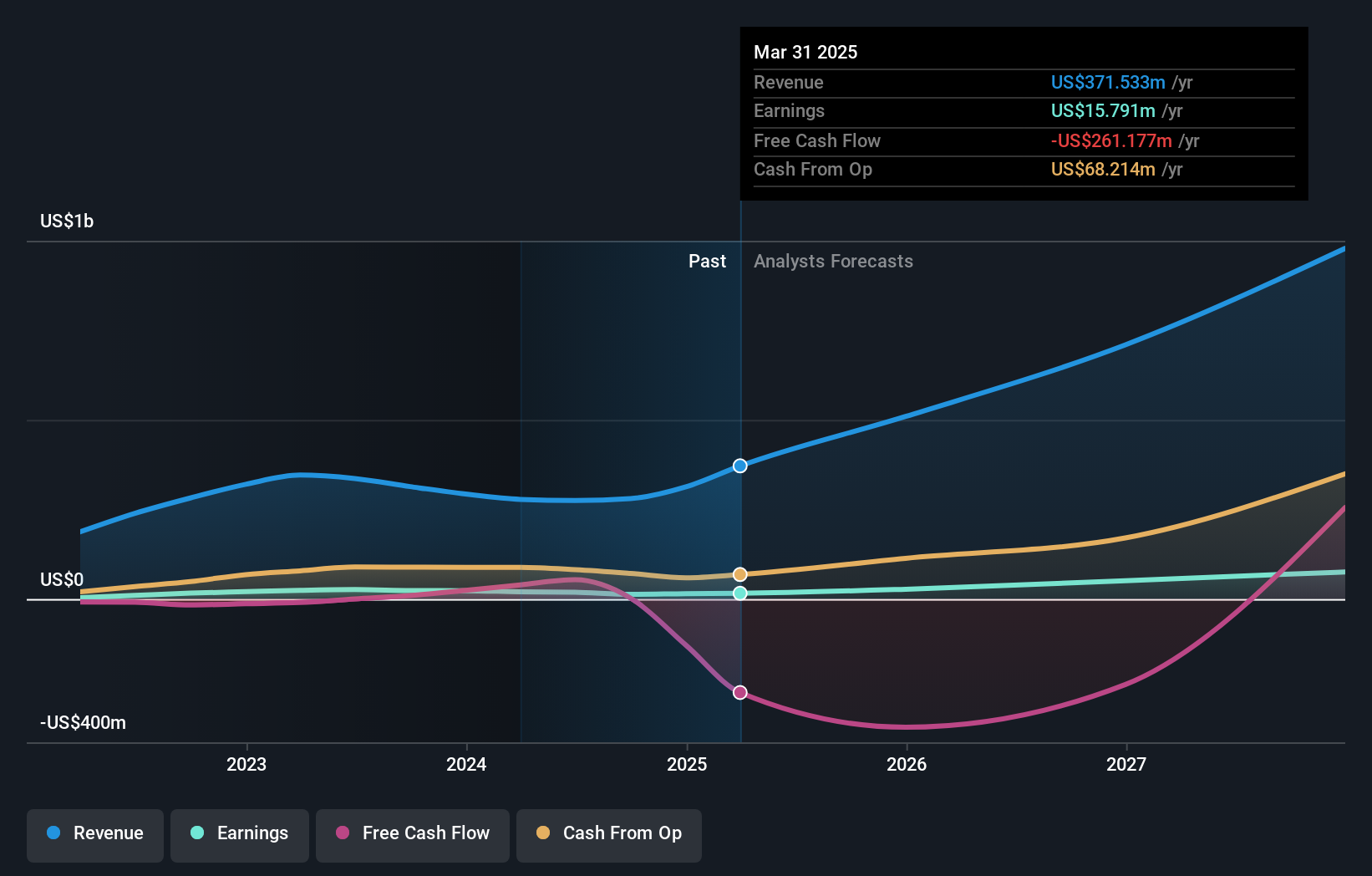Click the Mar 31 2025 tooltip date

pyautogui.click(x=805, y=52)
